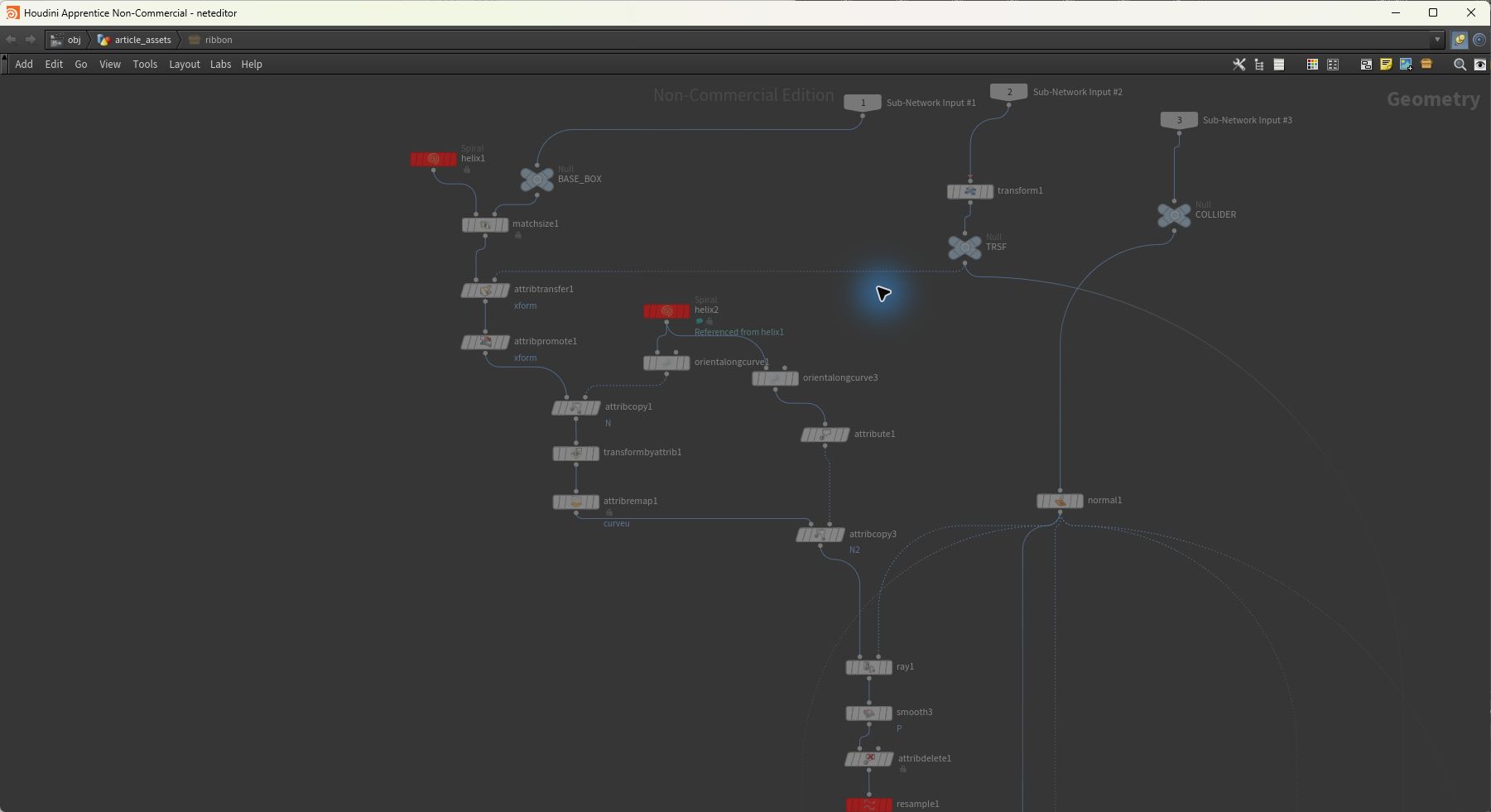Select the ray1 node
This screenshot has height=812, width=1491.
coord(868,667)
